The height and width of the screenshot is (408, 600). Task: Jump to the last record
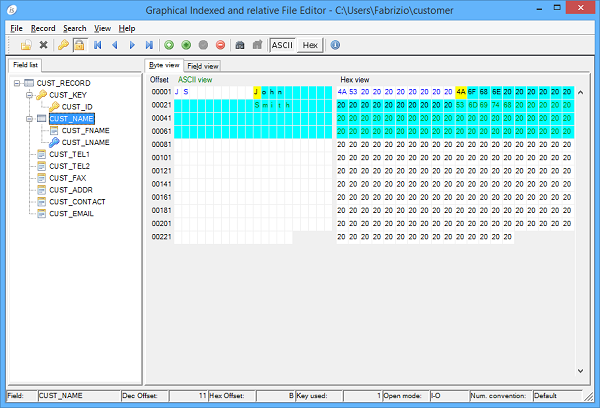pyautogui.click(x=149, y=45)
